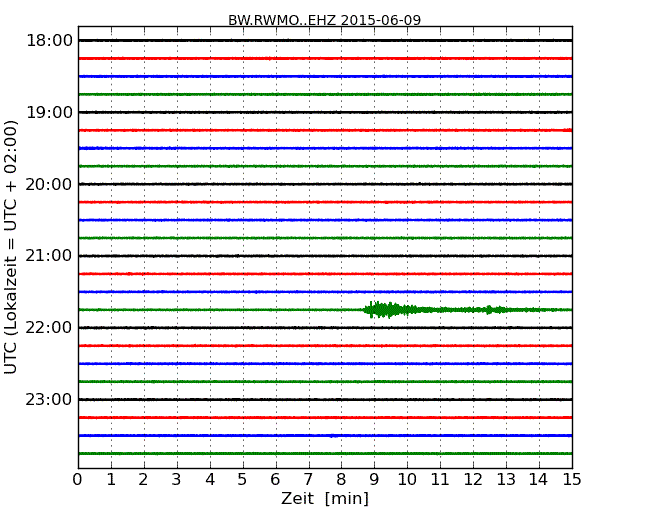Viewport: 650px width, 520px height.
Task: Click the x-axis tick label 10
Action: (x=407, y=480)
